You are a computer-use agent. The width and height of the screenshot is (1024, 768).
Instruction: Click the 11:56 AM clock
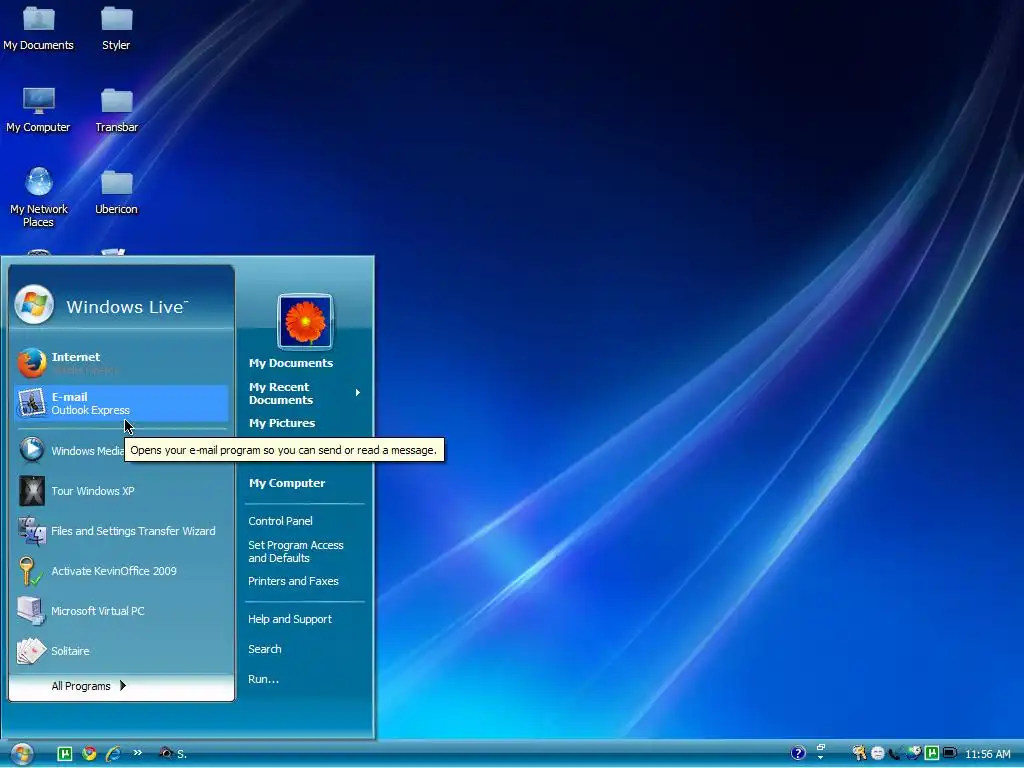tap(988, 754)
